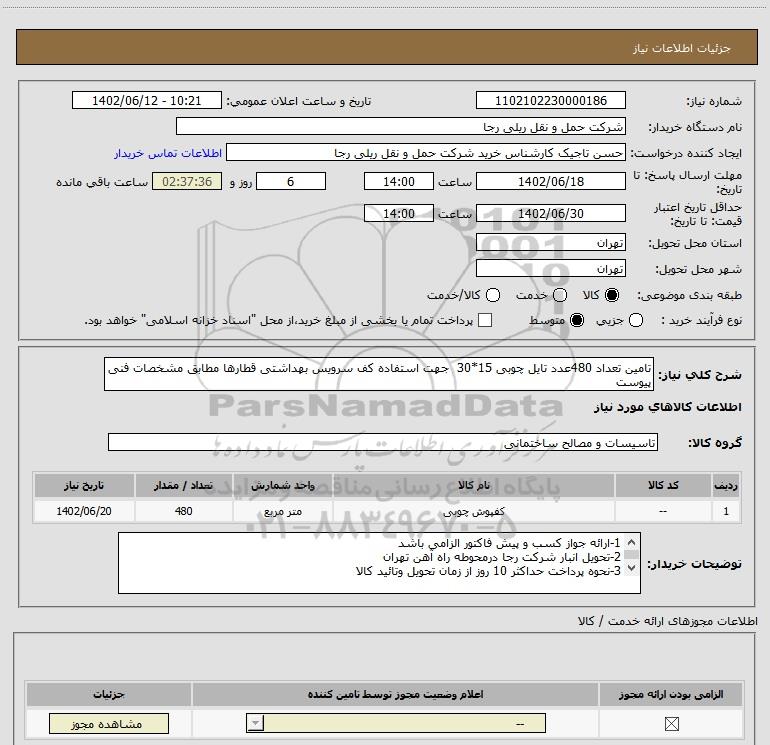
Task: Click the جزئیات اطلاعات نیاز title bar
Action: pyautogui.click(x=387, y=48)
